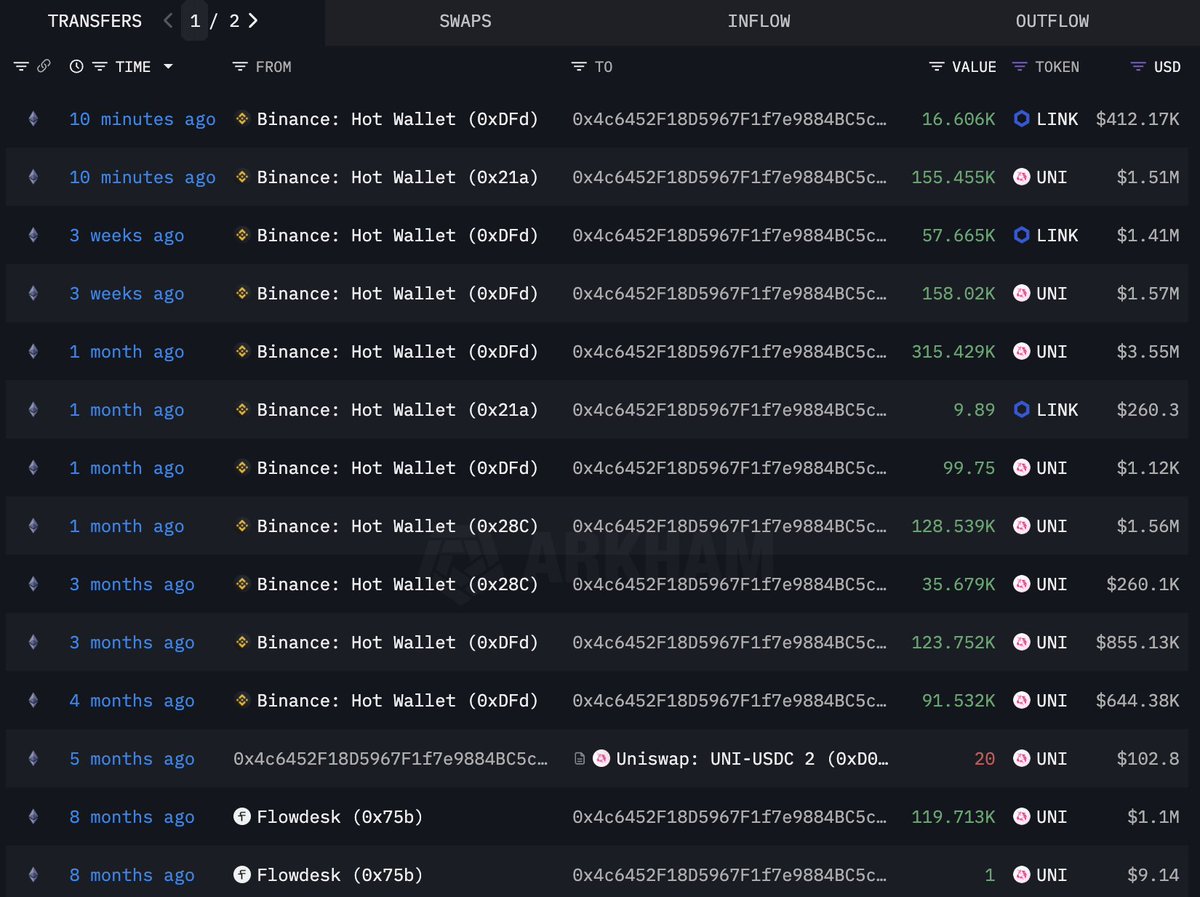Click the FROM column header label
1200x897 pixels.
point(273,67)
